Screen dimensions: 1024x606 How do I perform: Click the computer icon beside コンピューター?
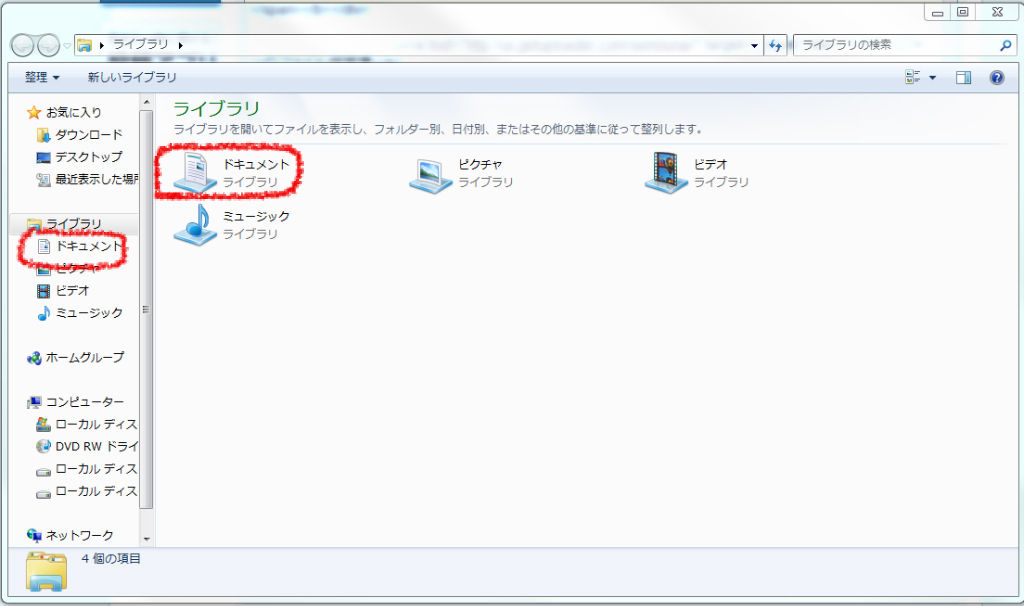tap(34, 402)
